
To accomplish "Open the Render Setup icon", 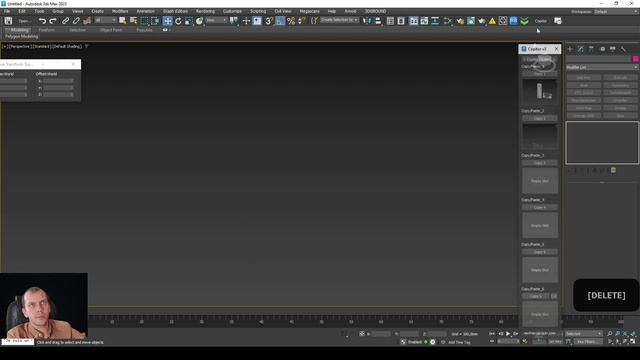I will click(460, 21).
